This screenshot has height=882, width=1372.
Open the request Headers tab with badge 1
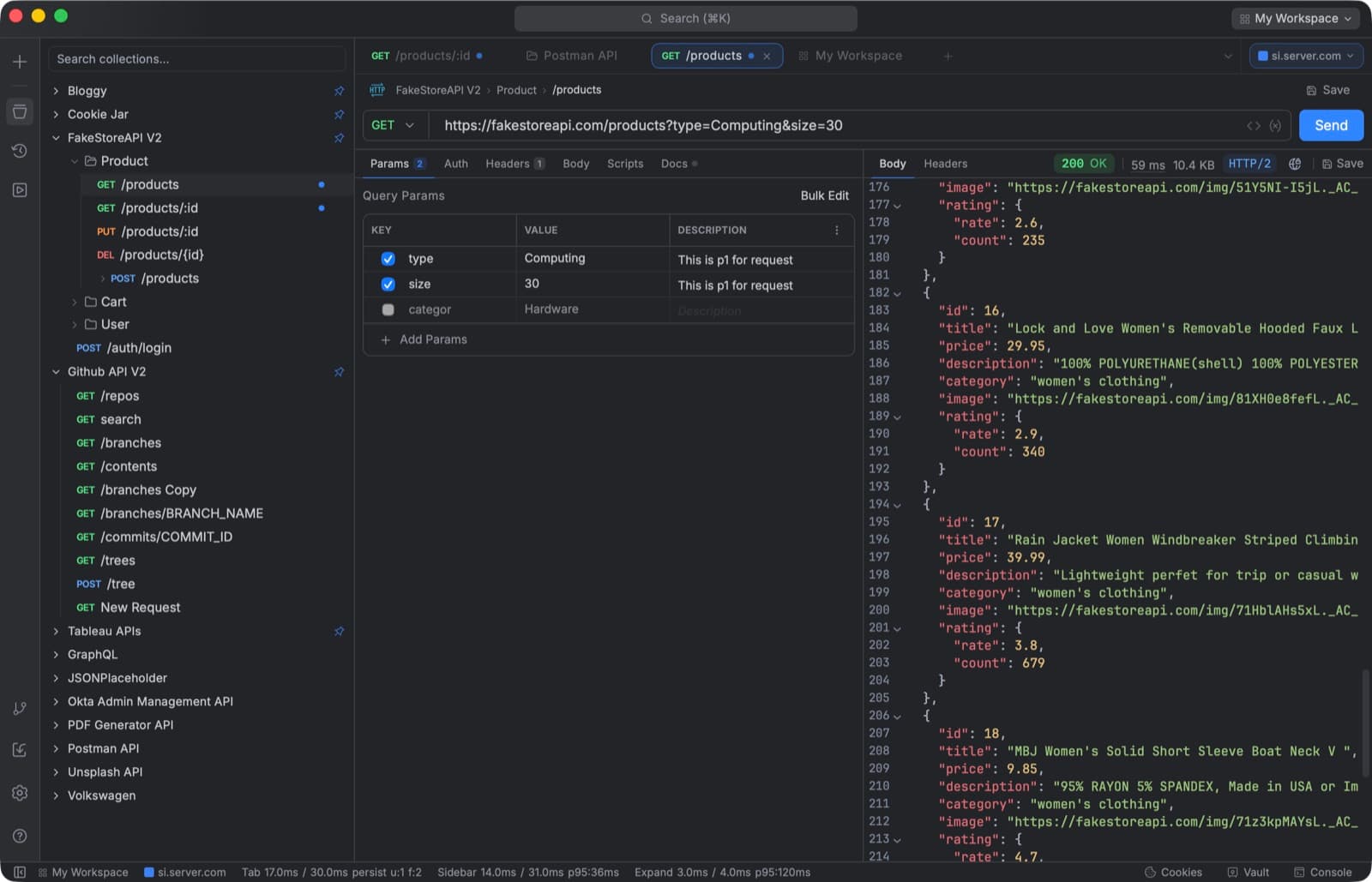click(x=514, y=164)
